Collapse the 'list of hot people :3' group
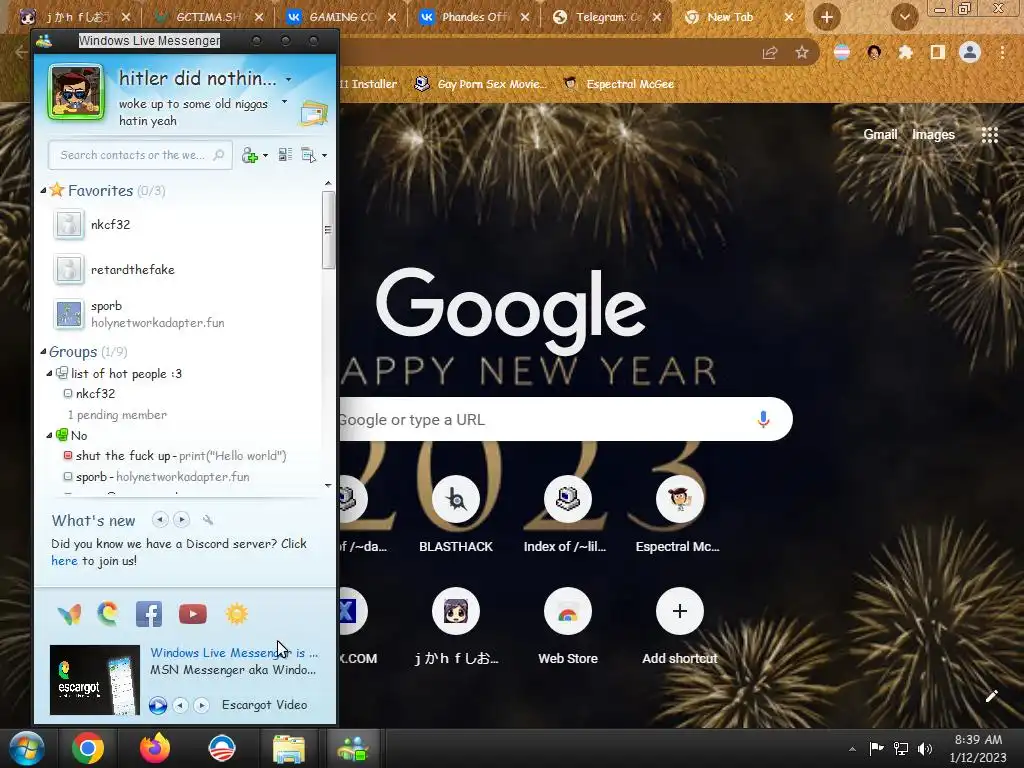 (49, 374)
